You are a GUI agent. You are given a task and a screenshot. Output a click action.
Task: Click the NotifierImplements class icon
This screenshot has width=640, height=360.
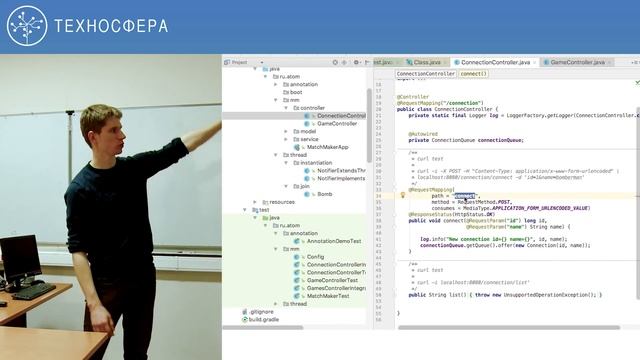tap(307, 178)
